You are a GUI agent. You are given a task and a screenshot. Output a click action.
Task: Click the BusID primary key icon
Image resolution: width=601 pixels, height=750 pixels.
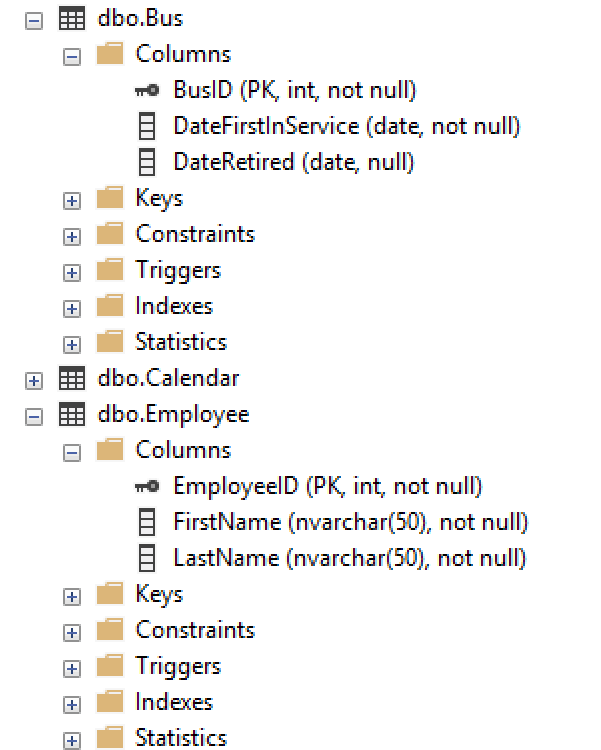[146, 91]
